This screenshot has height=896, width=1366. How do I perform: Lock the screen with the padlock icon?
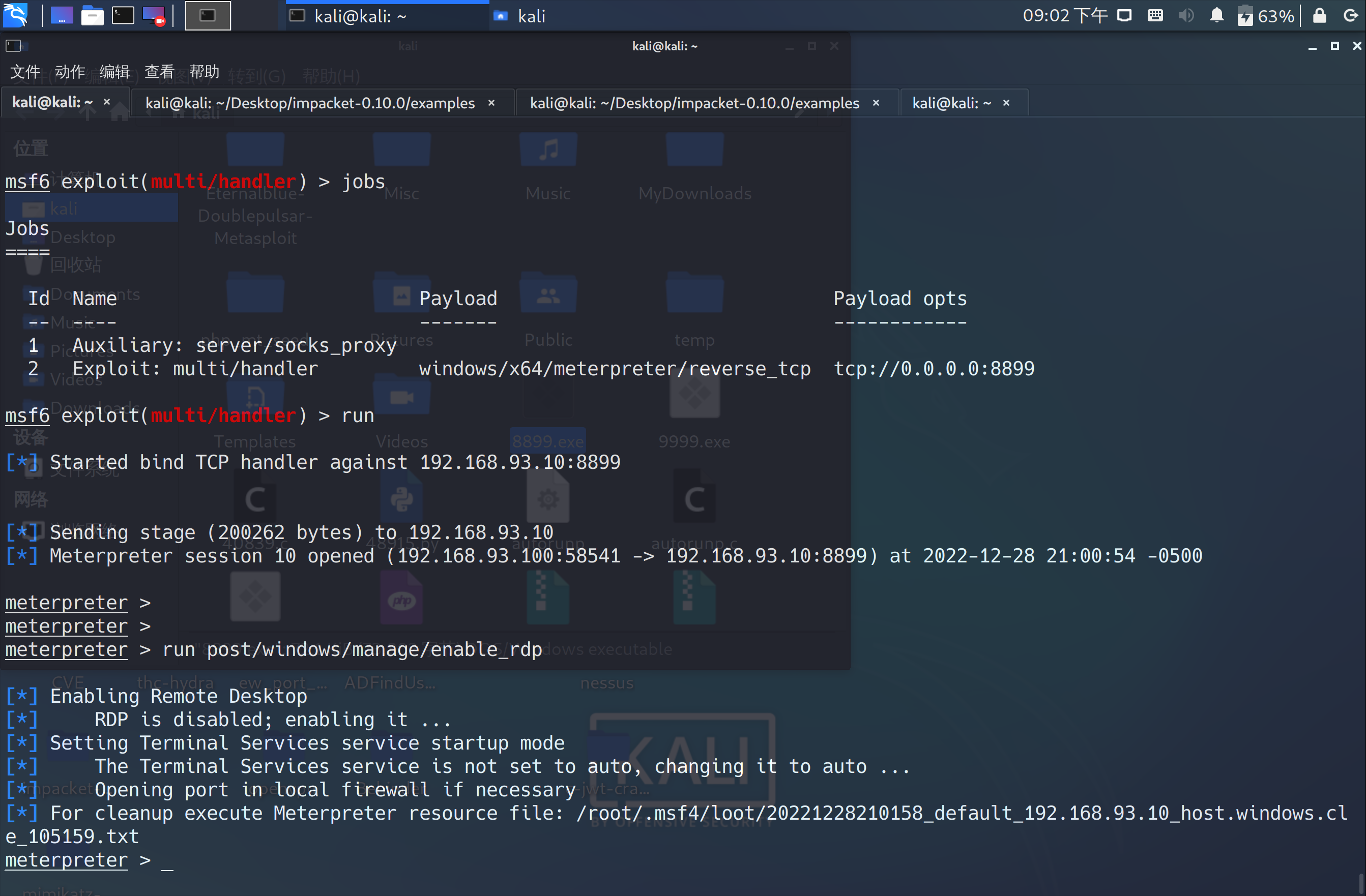click(x=1320, y=15)
